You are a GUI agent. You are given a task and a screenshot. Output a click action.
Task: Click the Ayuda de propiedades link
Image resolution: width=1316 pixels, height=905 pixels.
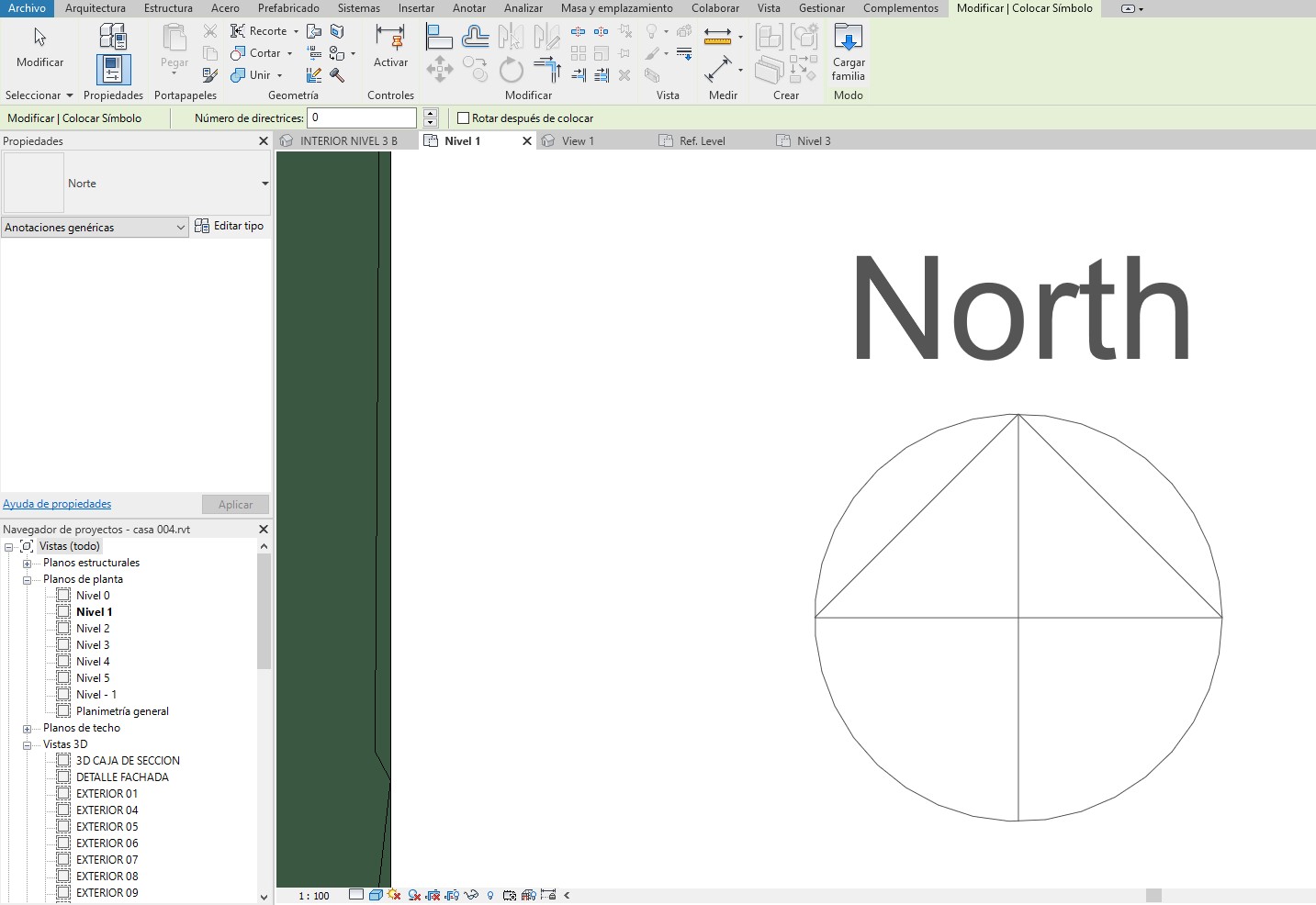point(57,504)
